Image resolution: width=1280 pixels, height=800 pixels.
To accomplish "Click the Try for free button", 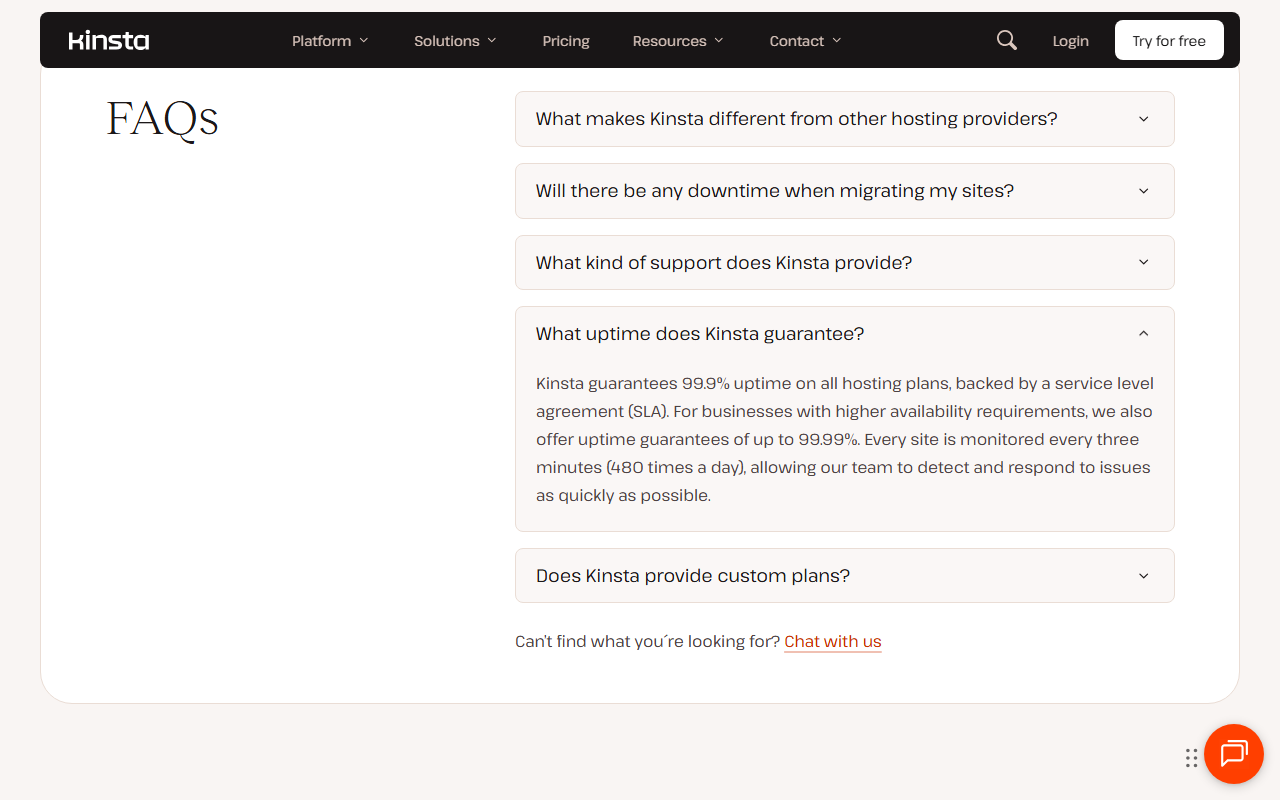I will (1169, 40).
